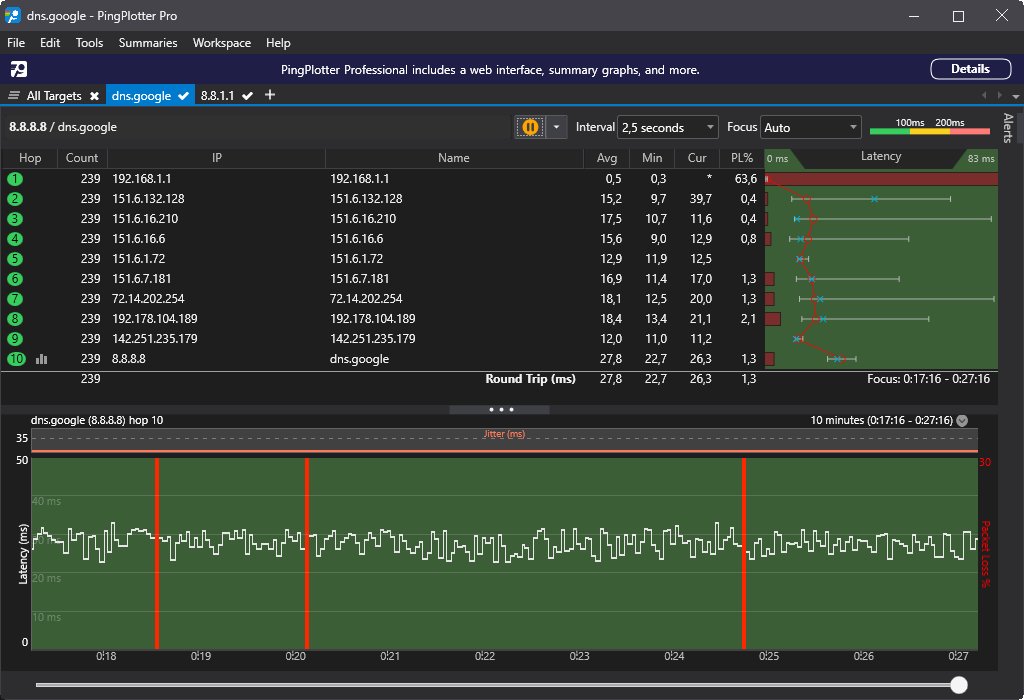Click the packet loss bar near 0:20

tap(307, 554)
